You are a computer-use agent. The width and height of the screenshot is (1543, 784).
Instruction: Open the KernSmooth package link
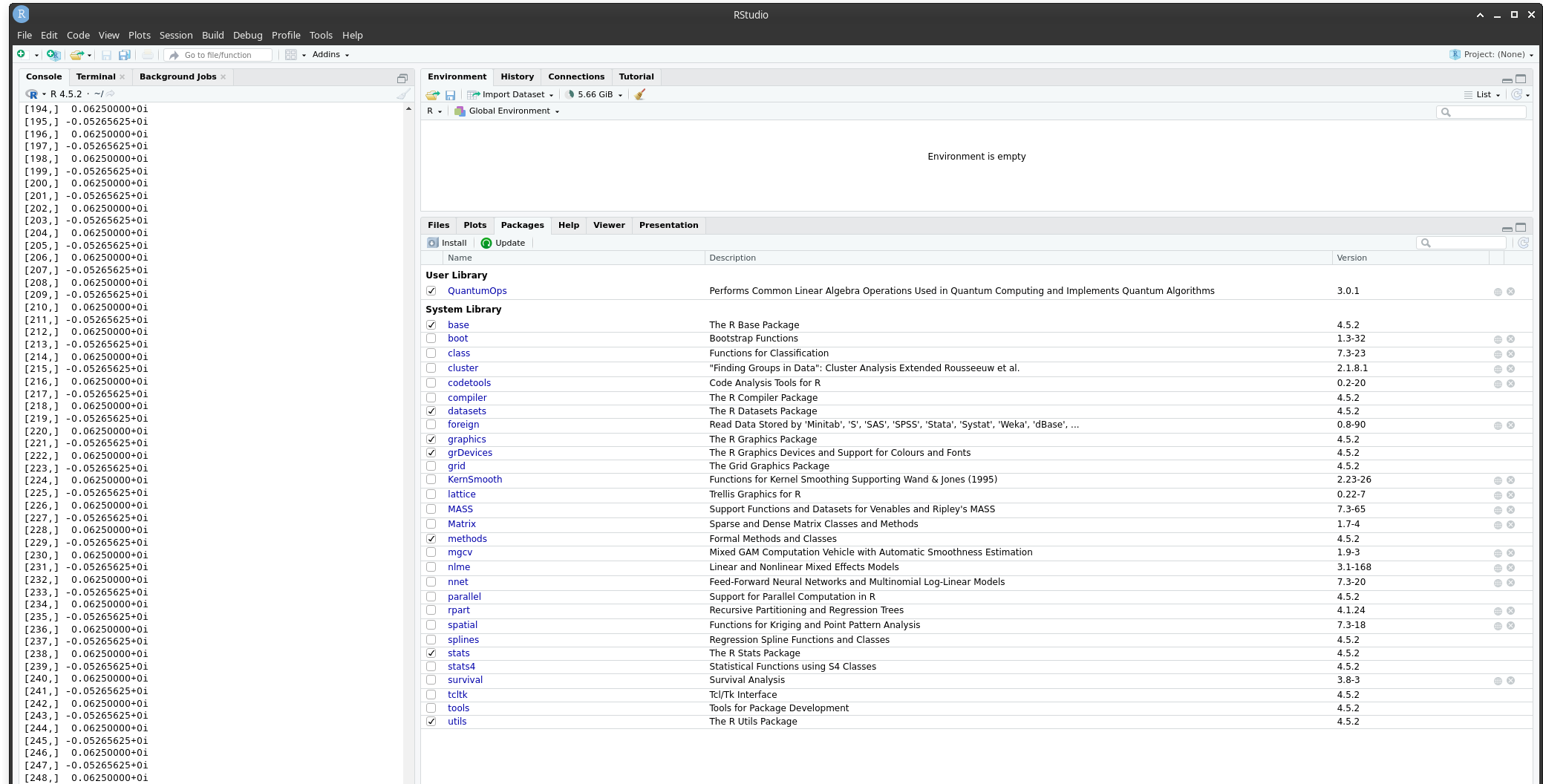point(474,480)
